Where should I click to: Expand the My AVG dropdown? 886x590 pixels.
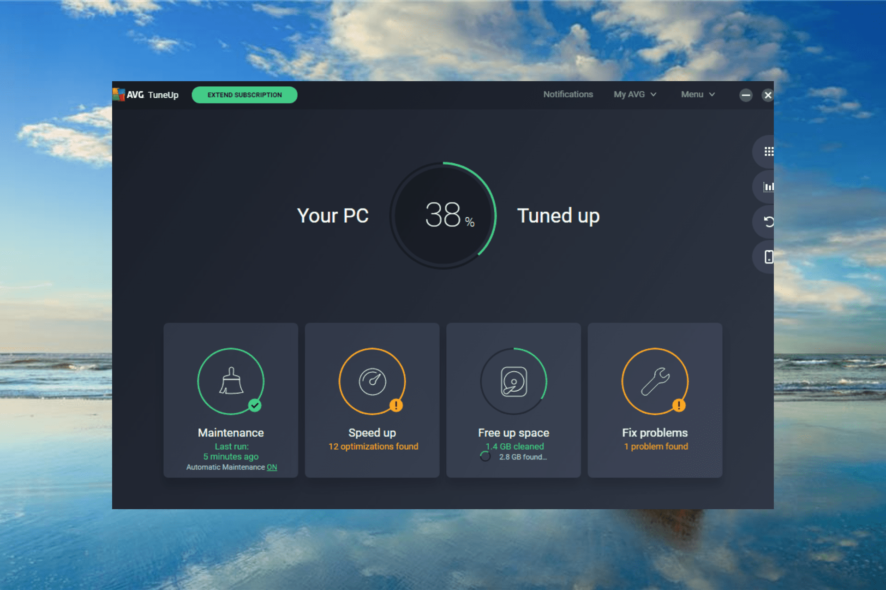pos(635,94)
